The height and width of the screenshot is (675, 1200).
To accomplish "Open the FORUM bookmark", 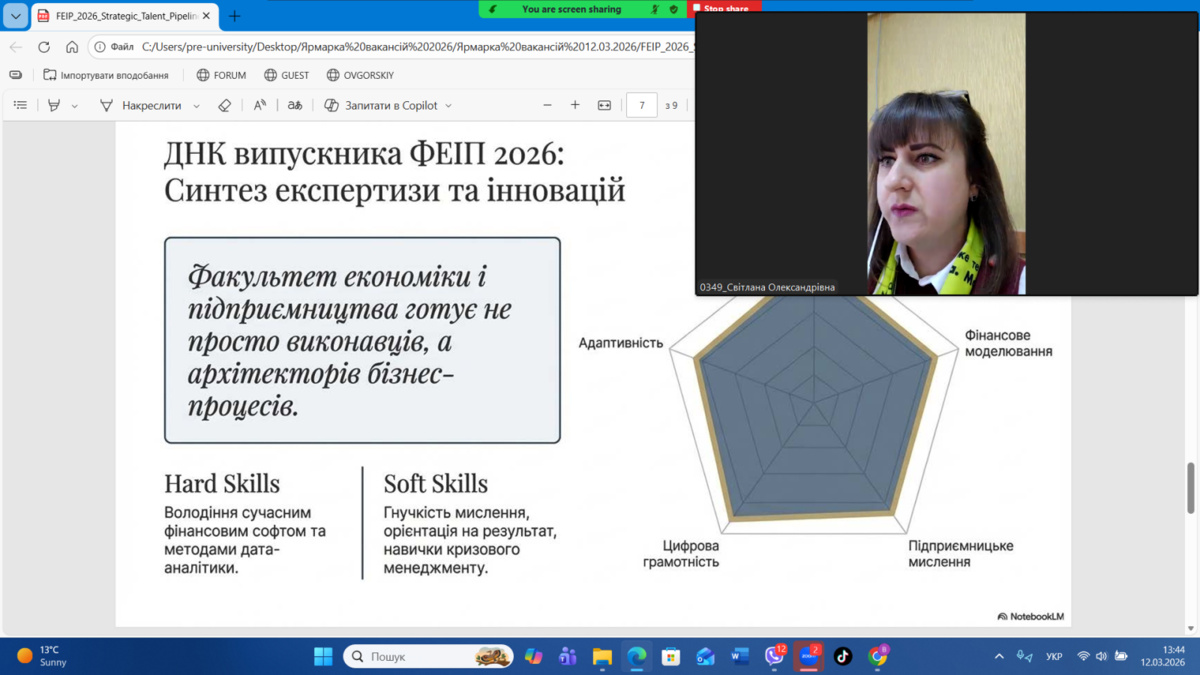I will tap(221, 75).
